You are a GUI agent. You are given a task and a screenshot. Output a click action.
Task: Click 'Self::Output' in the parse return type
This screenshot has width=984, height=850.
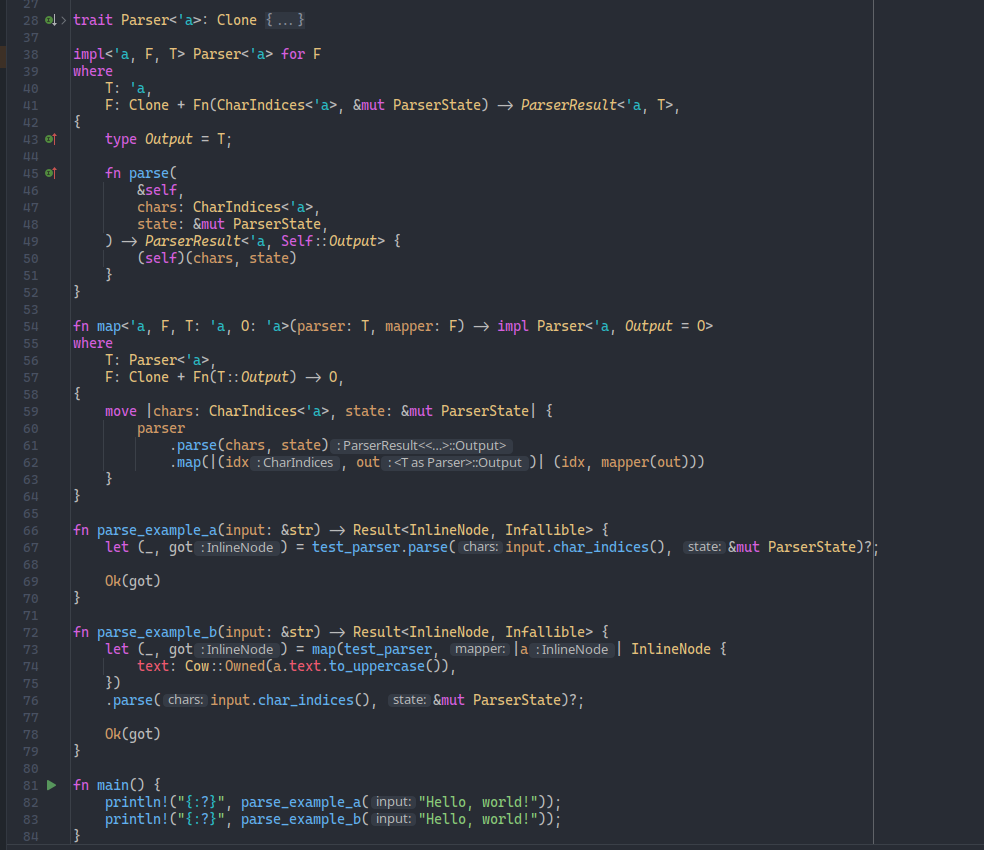(x=329, y=241)
